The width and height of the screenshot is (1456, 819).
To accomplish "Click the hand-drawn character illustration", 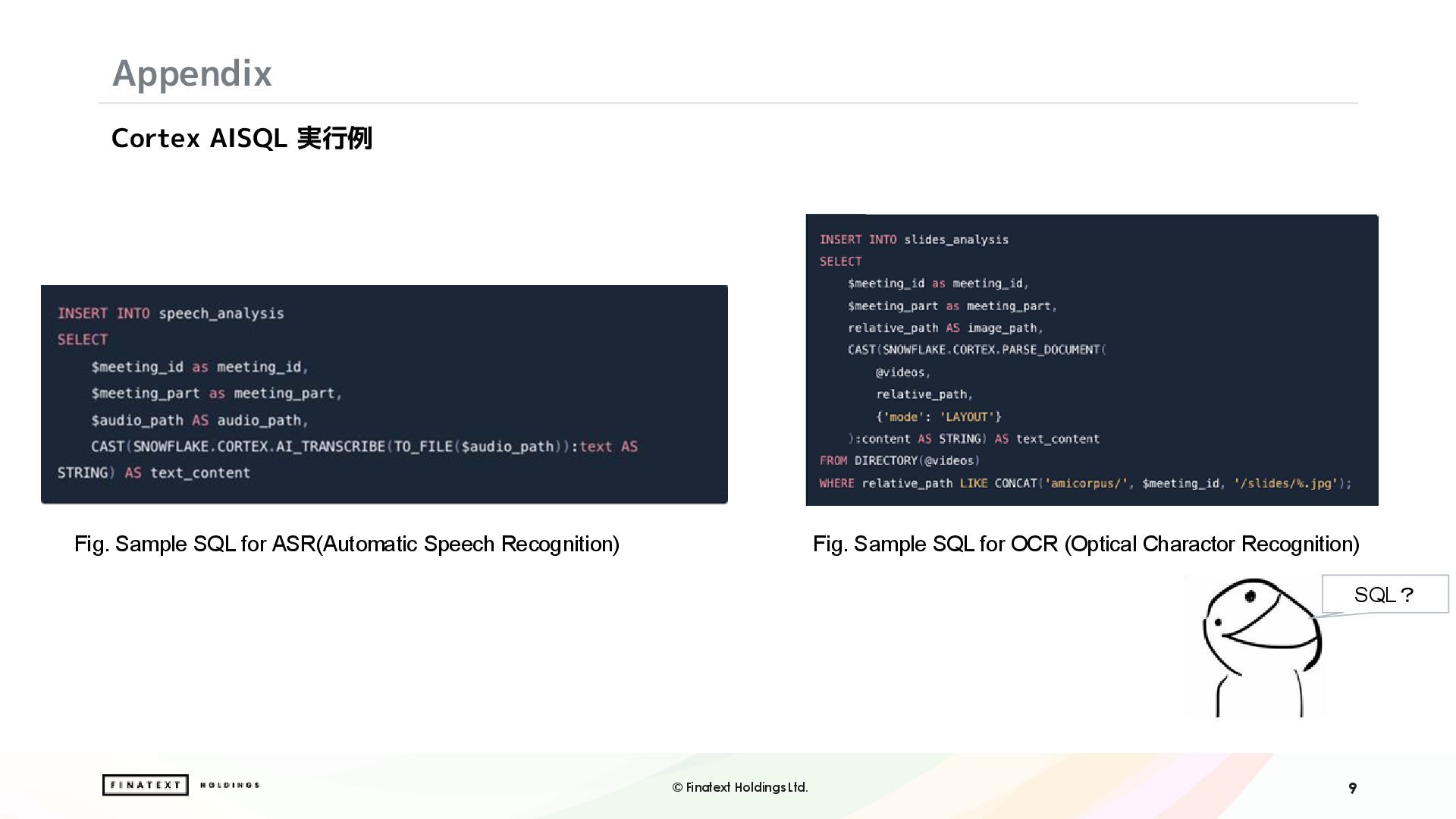I will click(x=1262, y=648).
